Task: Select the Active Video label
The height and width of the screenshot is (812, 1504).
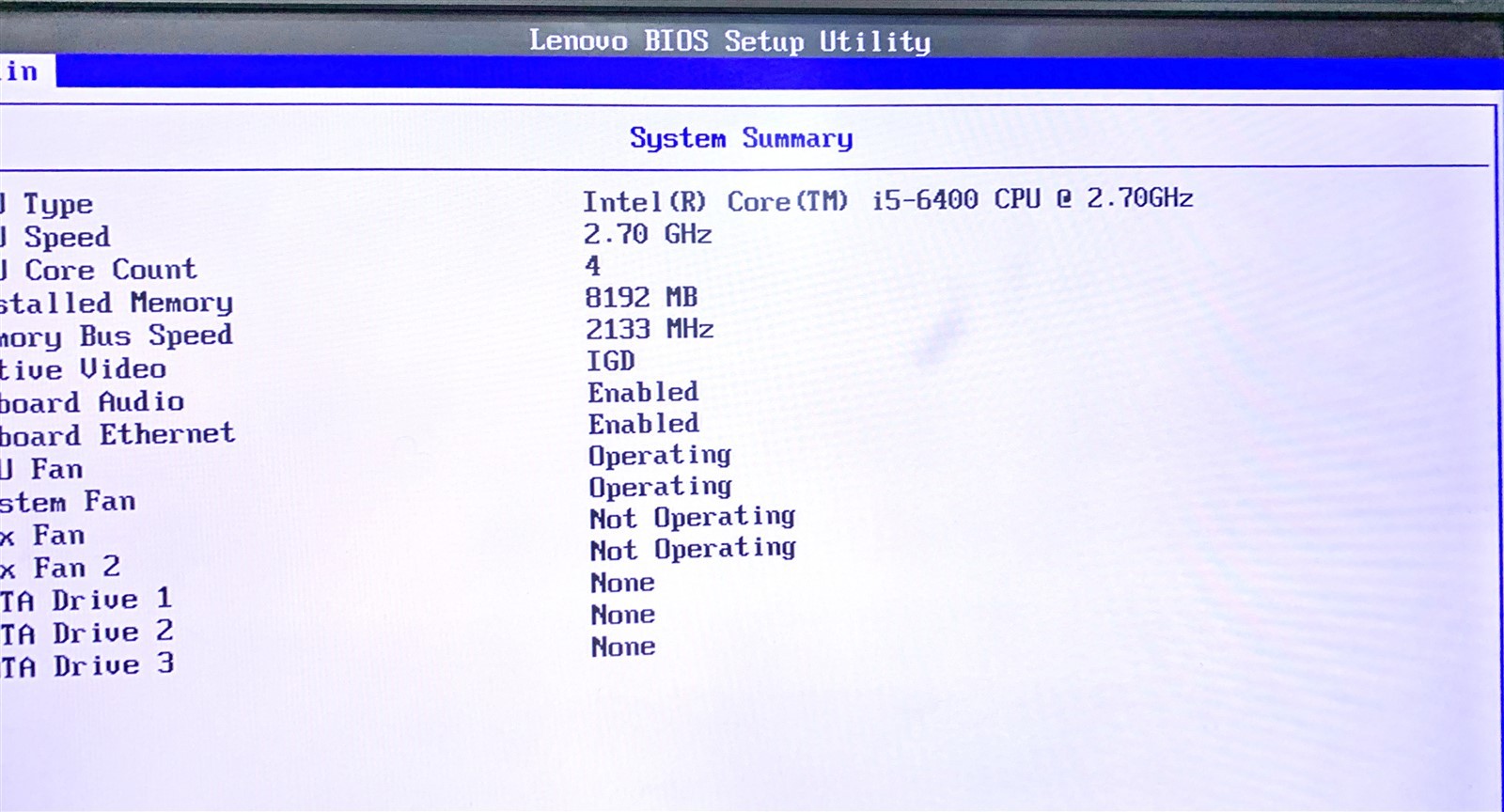Action: point(84,368)
